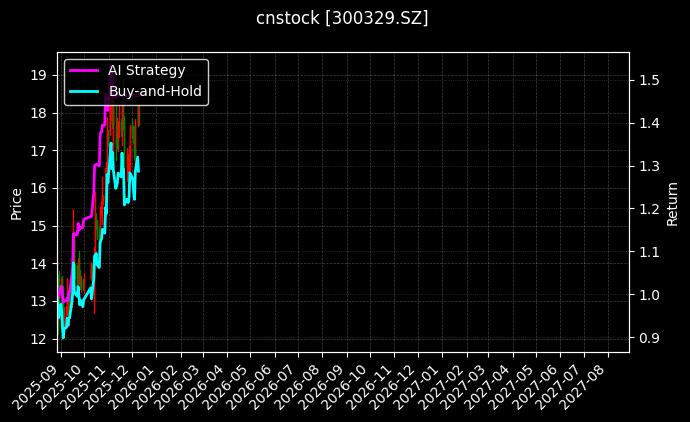The width and height of the screenshot is (690, 422).
Task: Click the Buy-and-Hold legend label
Action: (155, 91)
